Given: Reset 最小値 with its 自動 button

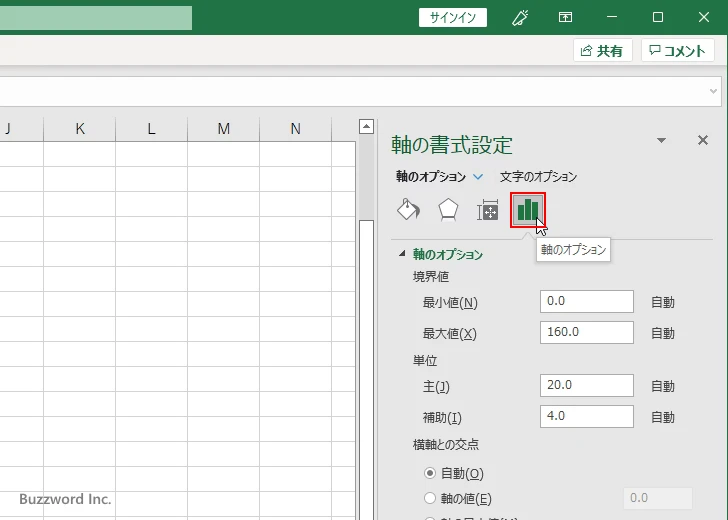Looking at the screenshot, I should pos(663,302).
